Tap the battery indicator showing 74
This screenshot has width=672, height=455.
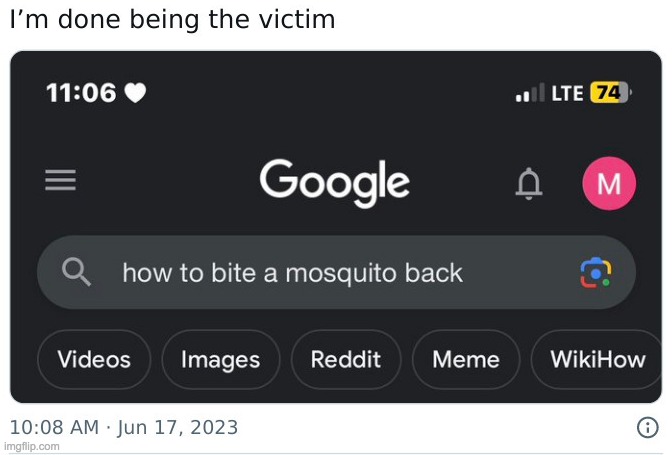pos(611,93)
